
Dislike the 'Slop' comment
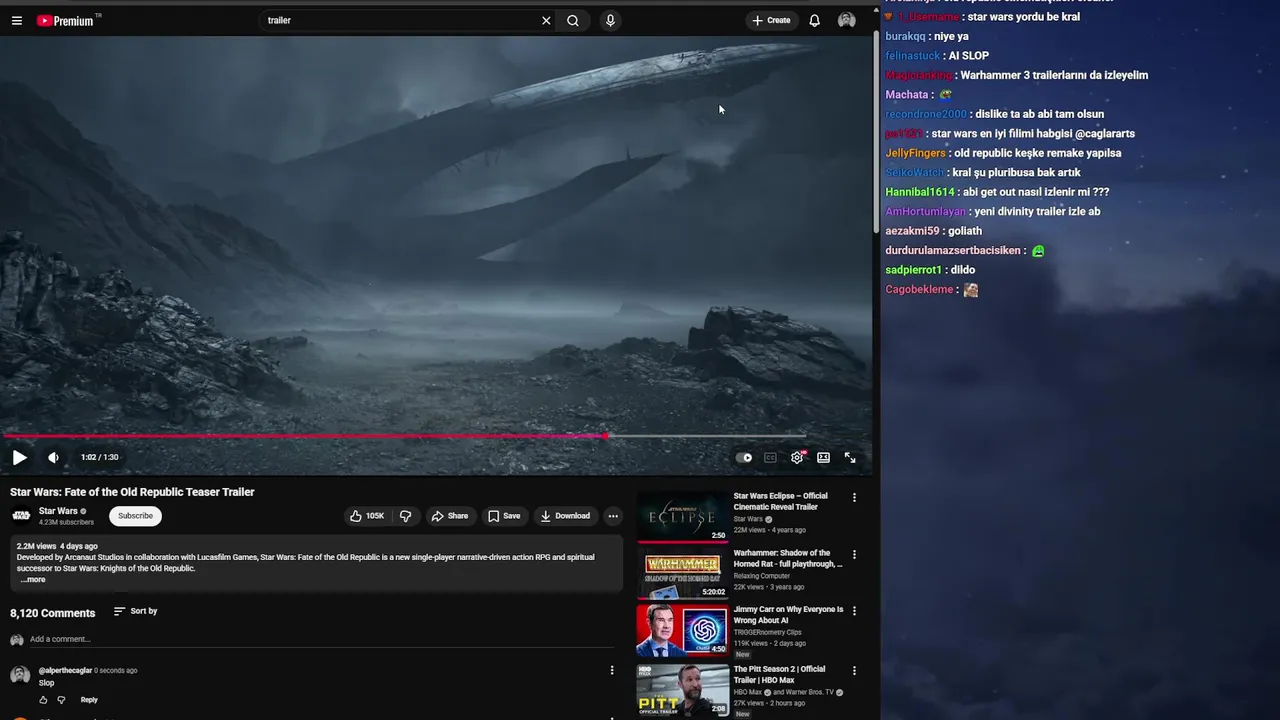[61, 700]
